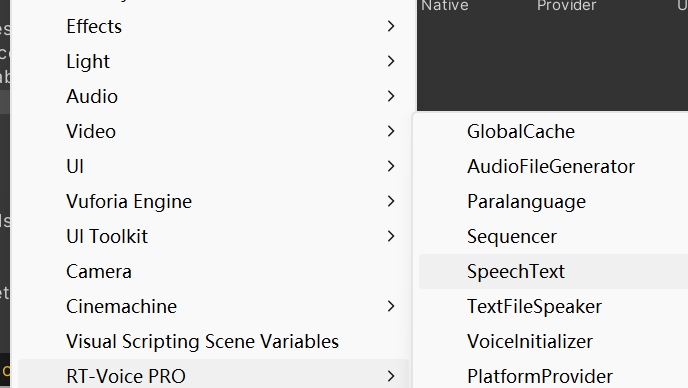
Task: Open the Audio submenu
Action: (213, 96)
